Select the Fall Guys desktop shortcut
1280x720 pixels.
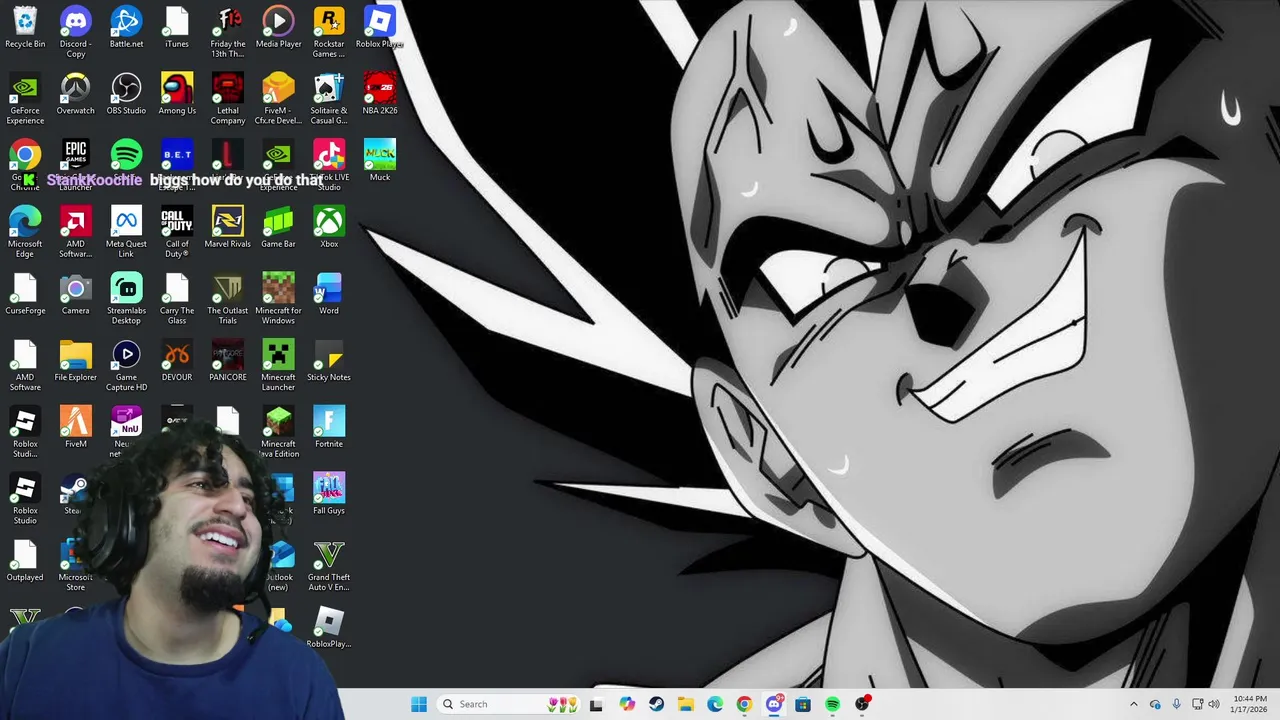[x=329, y=495]
